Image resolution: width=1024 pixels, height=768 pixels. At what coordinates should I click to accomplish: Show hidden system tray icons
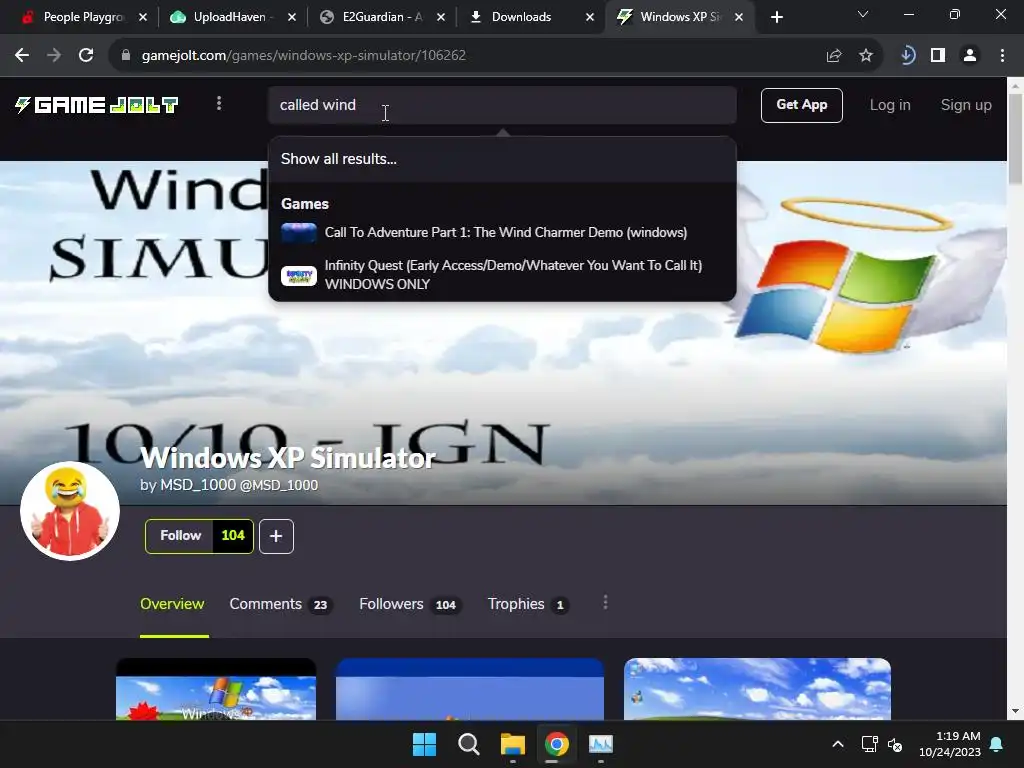coord(838,744)
